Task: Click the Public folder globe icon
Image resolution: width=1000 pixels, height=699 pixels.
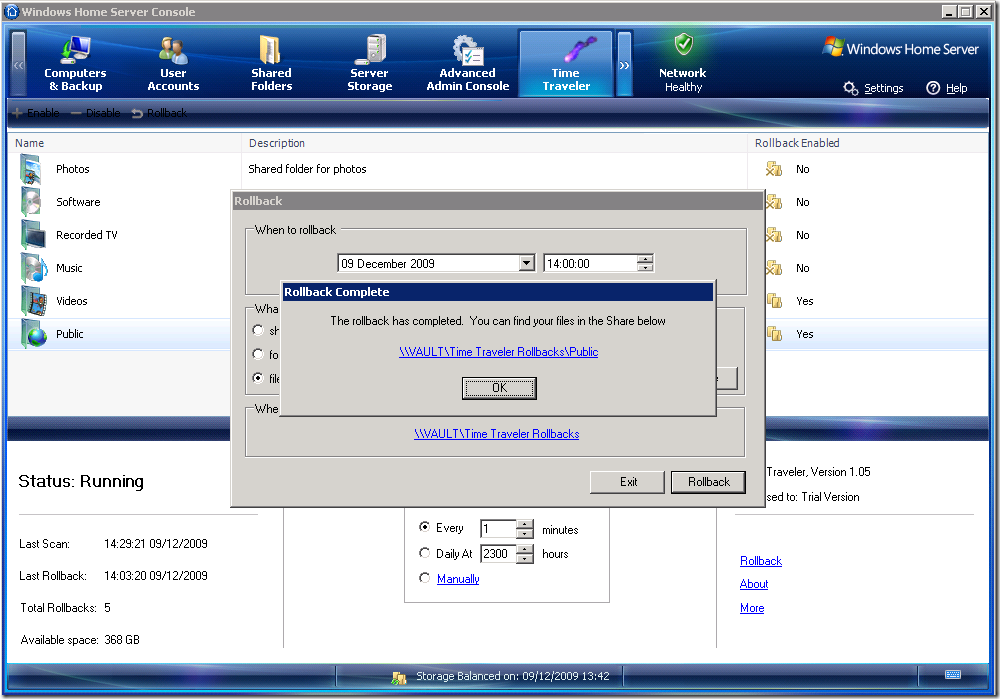Action: [34, 334]
